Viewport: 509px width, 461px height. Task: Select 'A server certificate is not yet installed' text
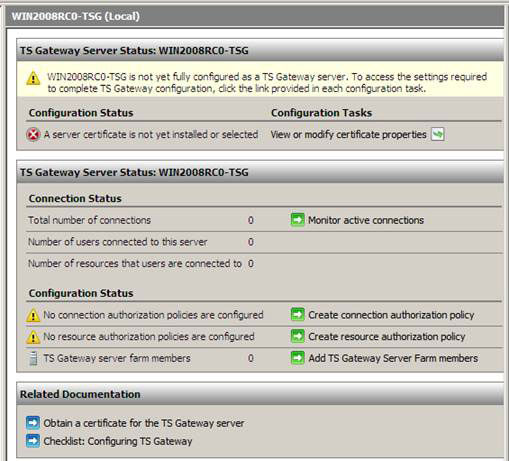pyautogui.click(x=151, y=135)
